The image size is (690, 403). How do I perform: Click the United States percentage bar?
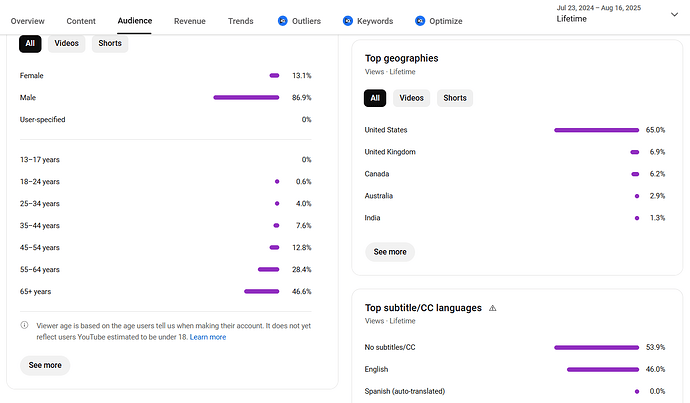[596, 130]
